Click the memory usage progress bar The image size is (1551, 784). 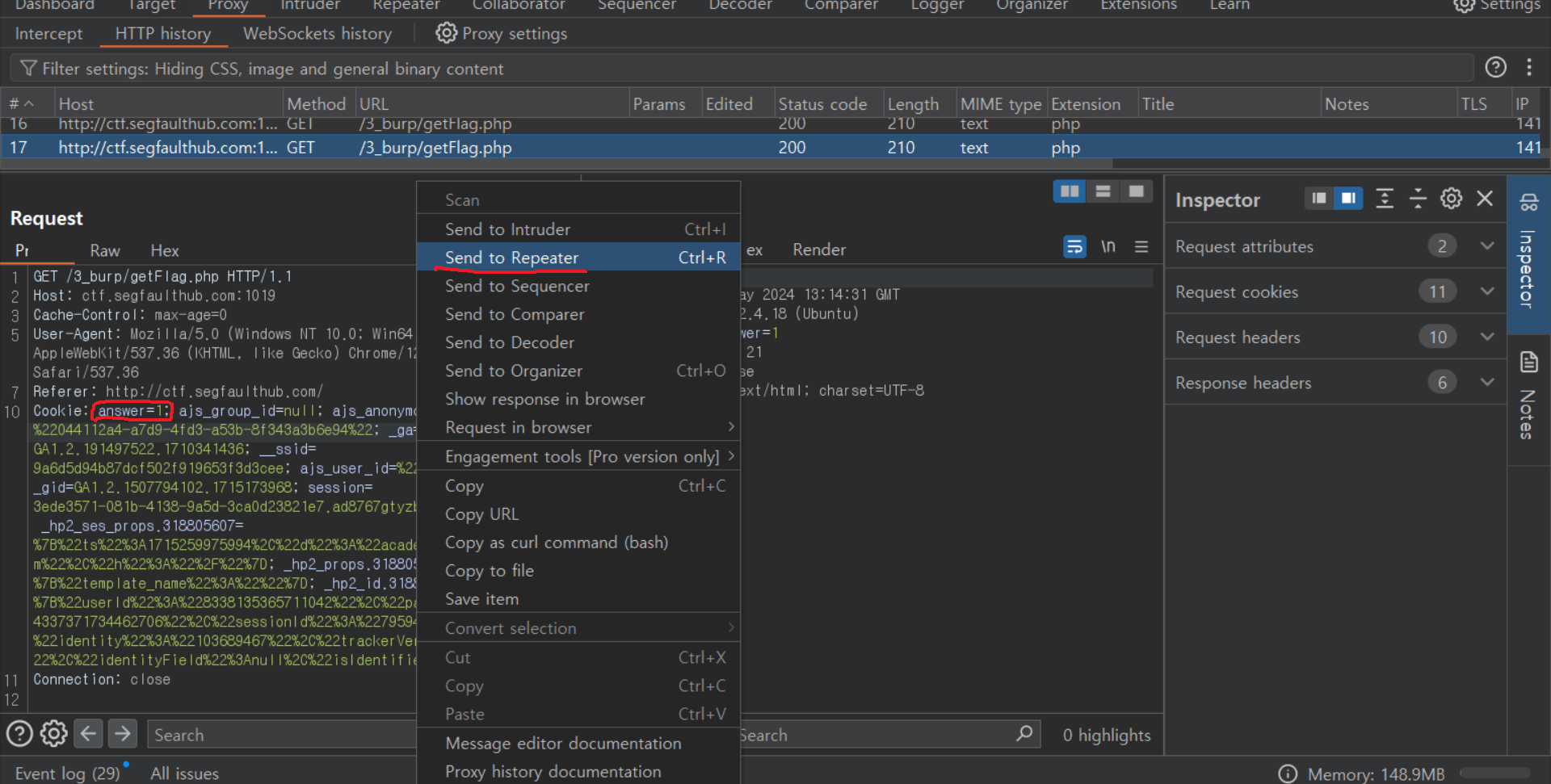tap(1494, 774)
